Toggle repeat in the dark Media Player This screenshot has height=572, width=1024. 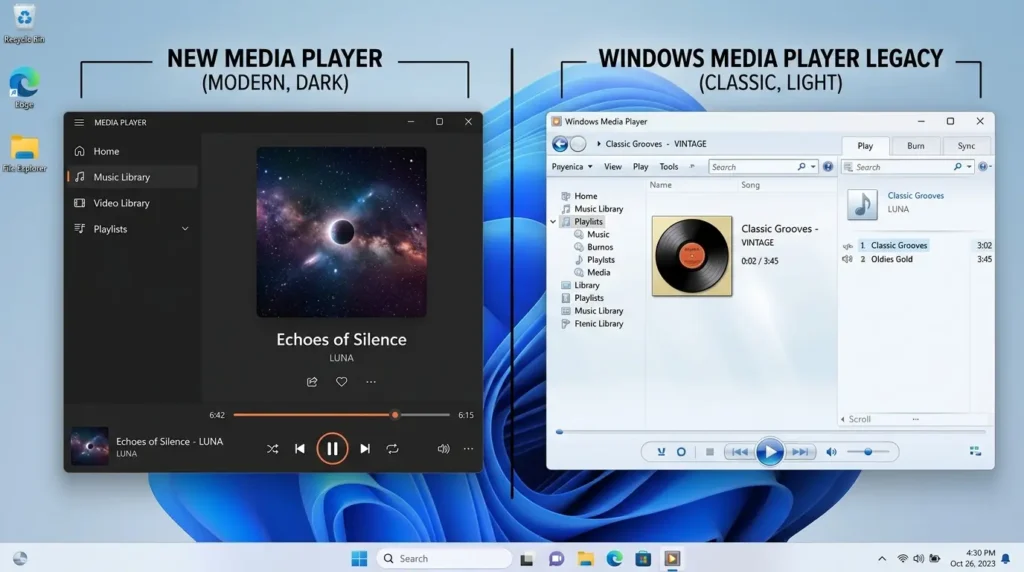coord(392,449)
